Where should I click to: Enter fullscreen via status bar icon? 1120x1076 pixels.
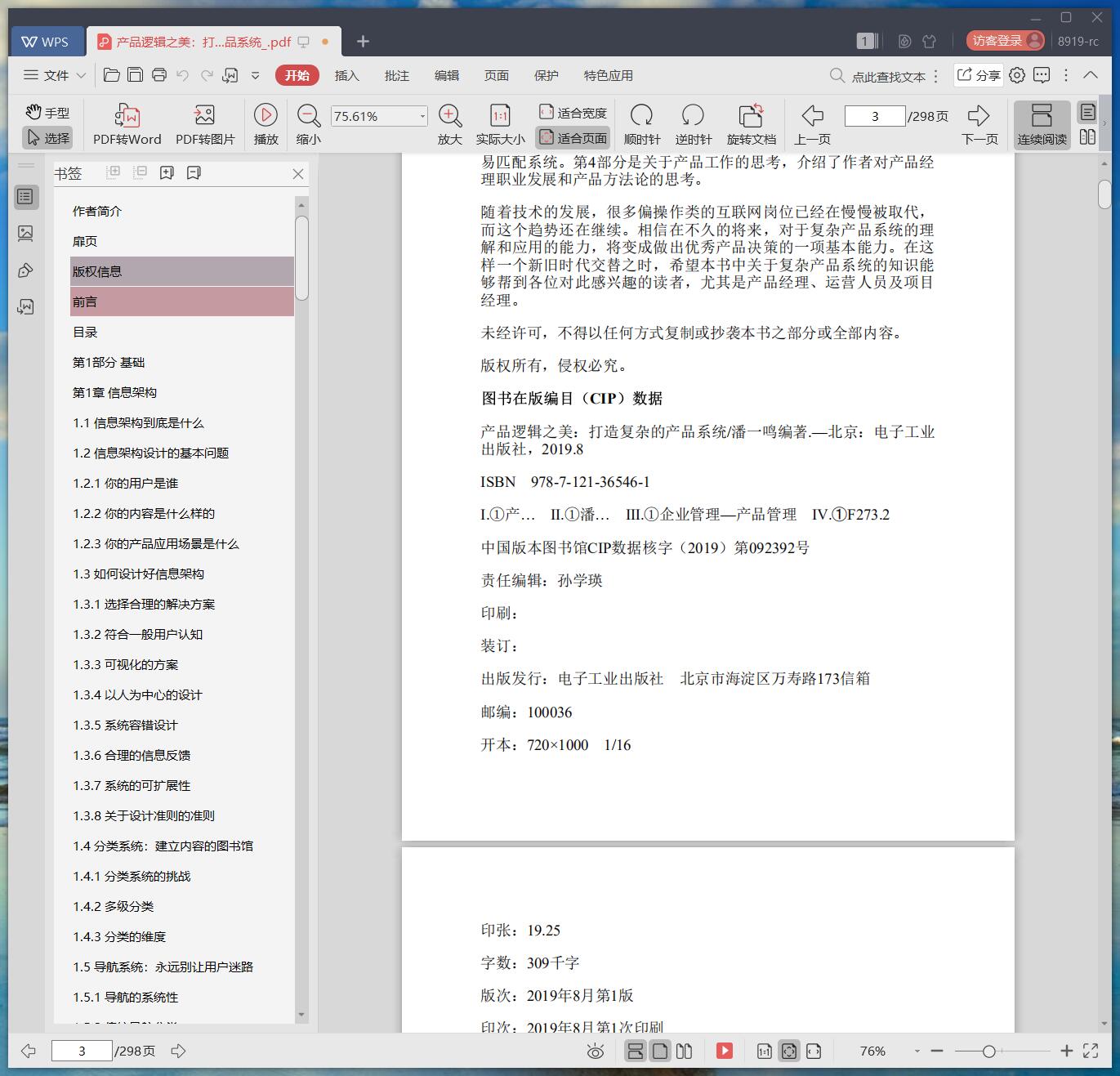tap(1091, 1051)
